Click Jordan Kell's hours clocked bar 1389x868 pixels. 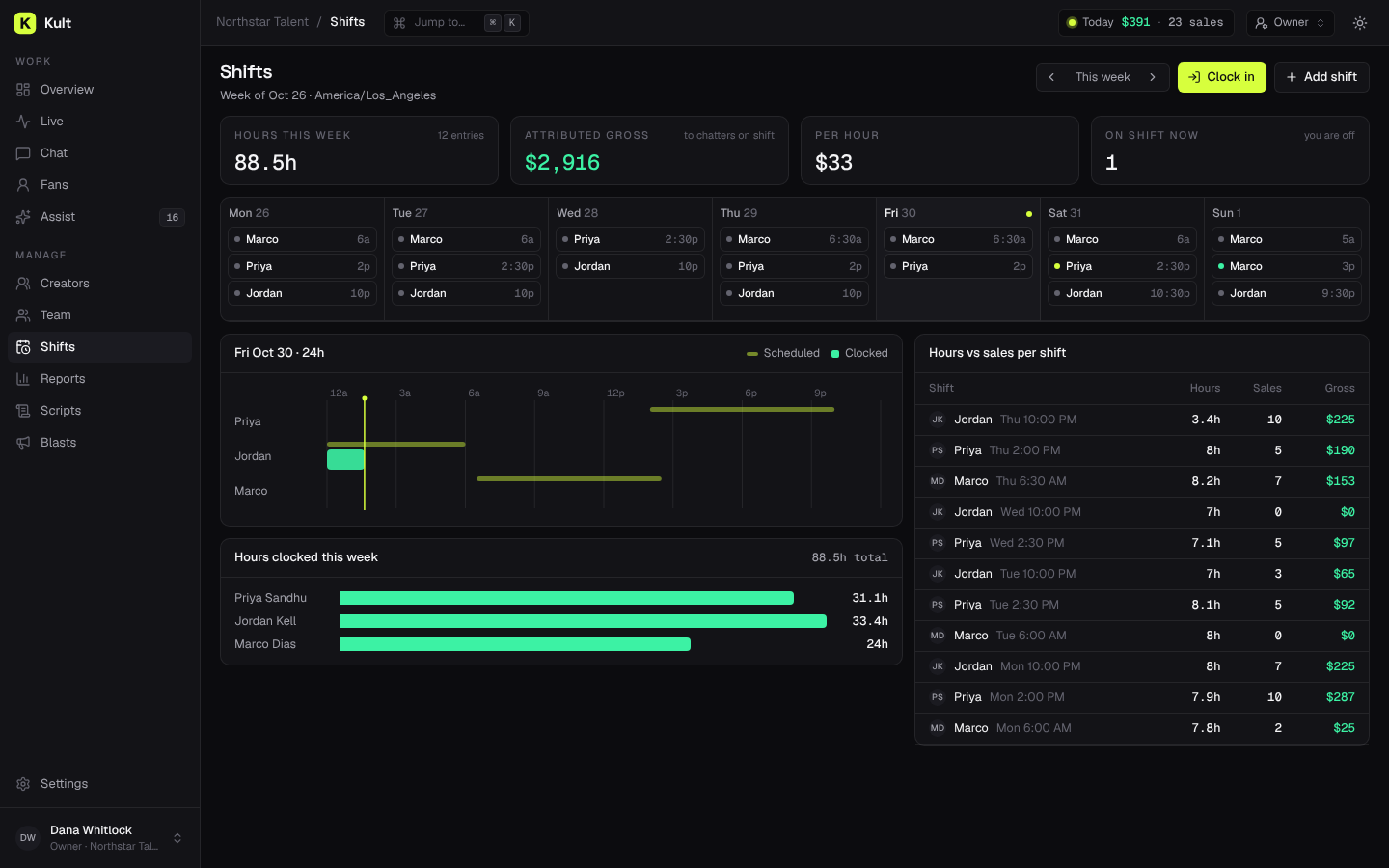tap(584, 621)
